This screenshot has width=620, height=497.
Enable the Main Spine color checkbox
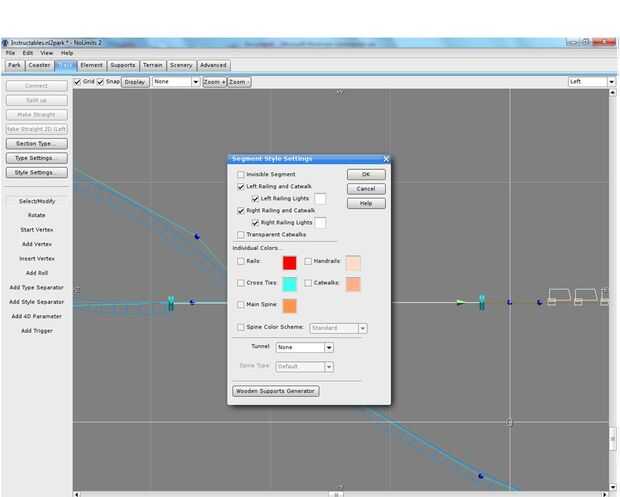coord(240,305)
